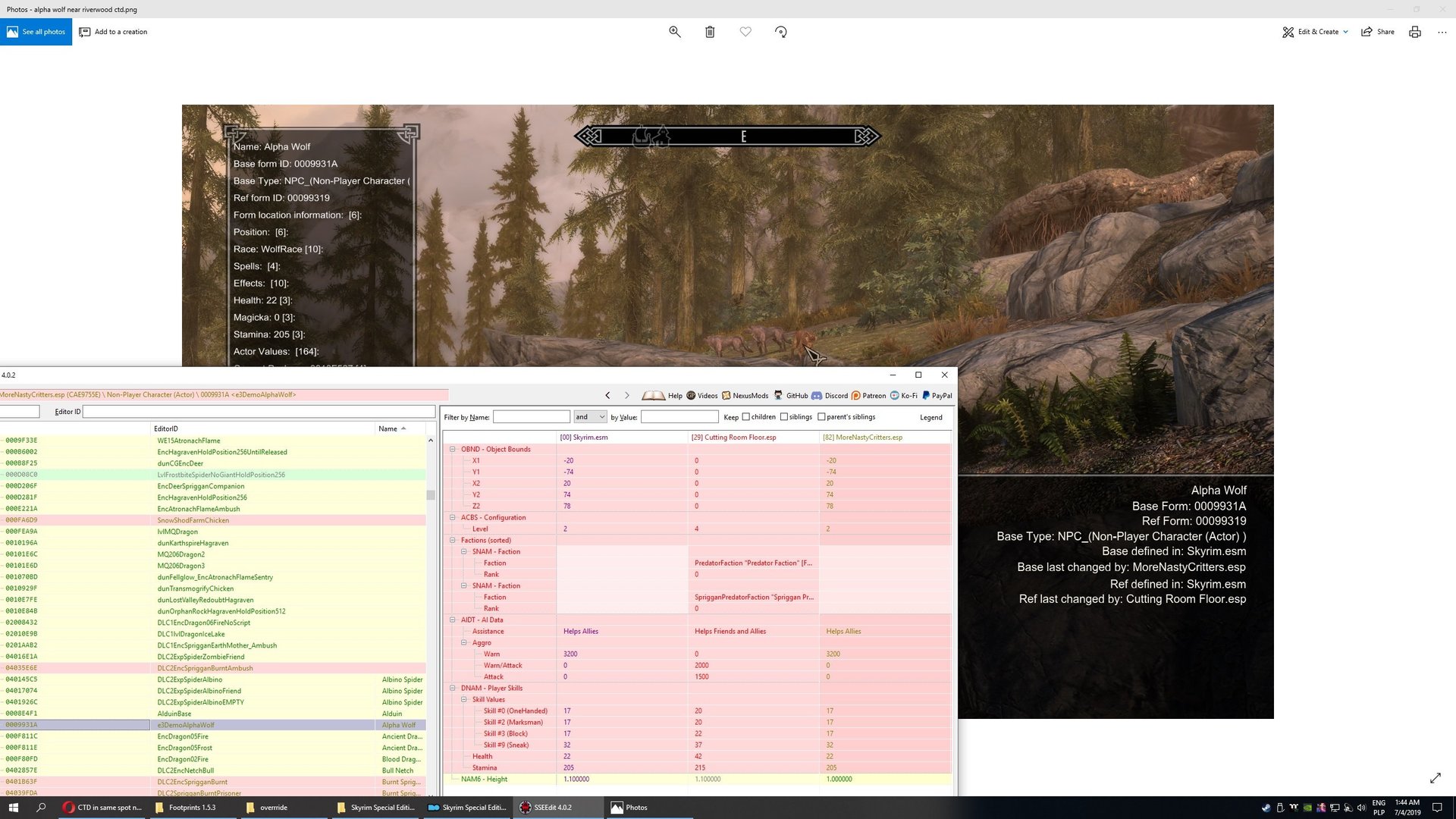Image resolution: width=1456 pixels, height=819 pixels.
Task: Rotate the photo using the rotate icon
Action: click(781, 32)
